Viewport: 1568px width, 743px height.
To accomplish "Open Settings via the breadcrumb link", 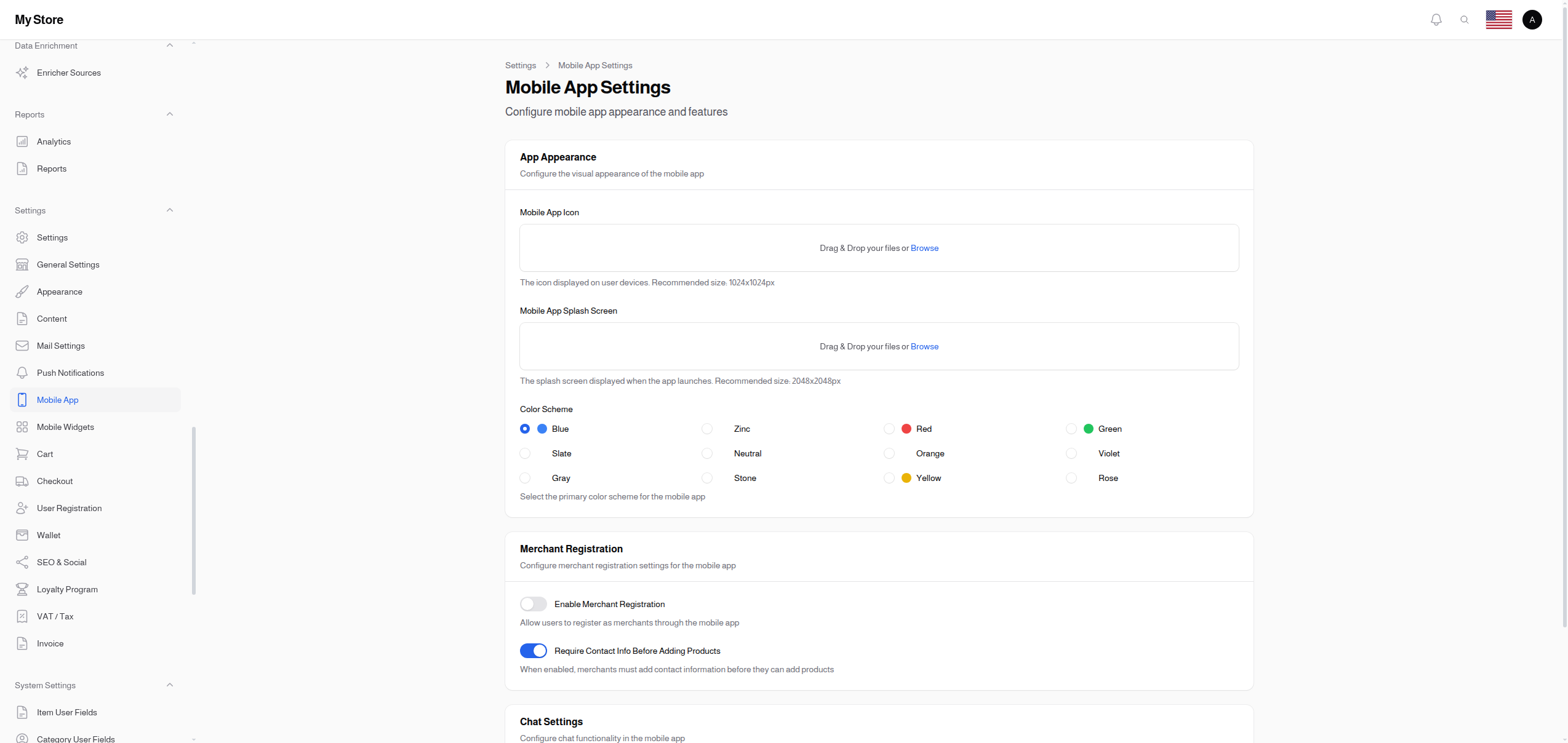I will click(x=521, y=65).
